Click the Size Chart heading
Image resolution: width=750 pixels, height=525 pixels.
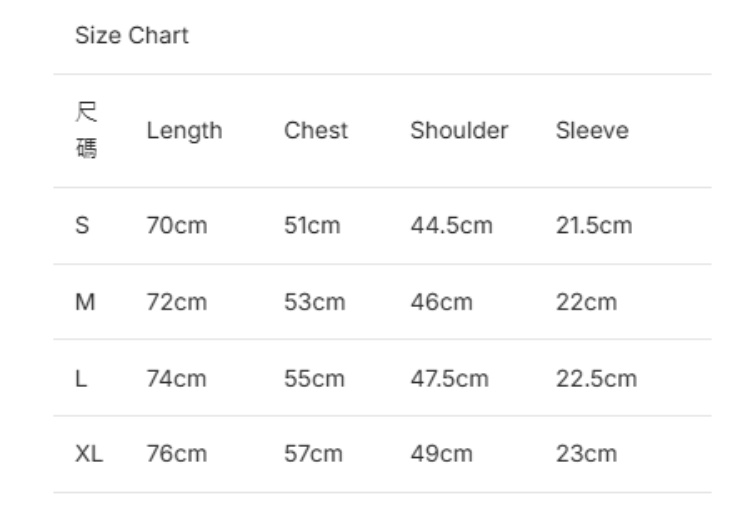coord(131,36)
